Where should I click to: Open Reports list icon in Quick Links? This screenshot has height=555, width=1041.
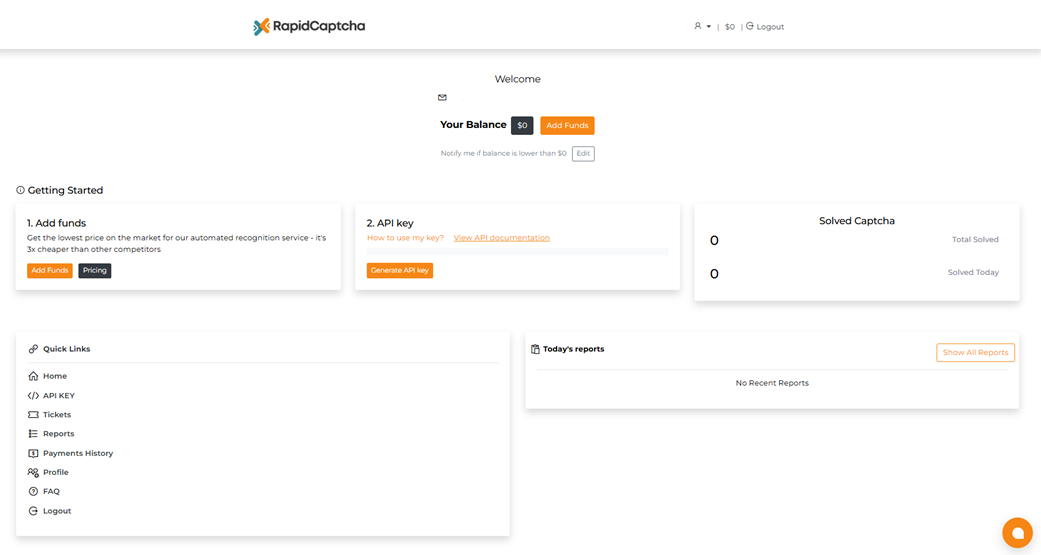click(x=33, y=434)
